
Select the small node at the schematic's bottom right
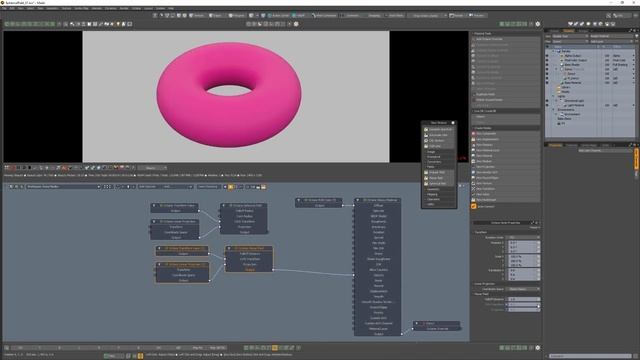(436, 326)
